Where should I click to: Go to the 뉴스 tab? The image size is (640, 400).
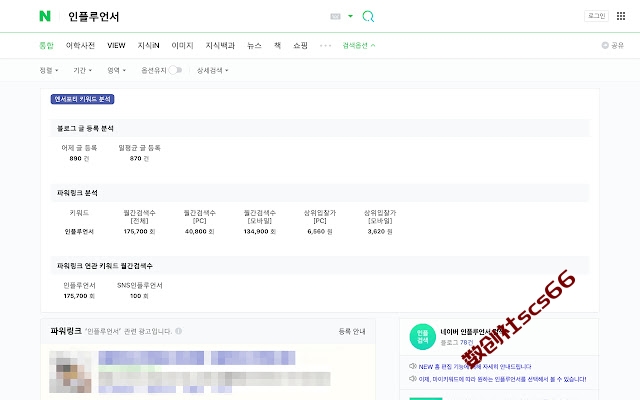pyautogui.click(x=254, y=45)
